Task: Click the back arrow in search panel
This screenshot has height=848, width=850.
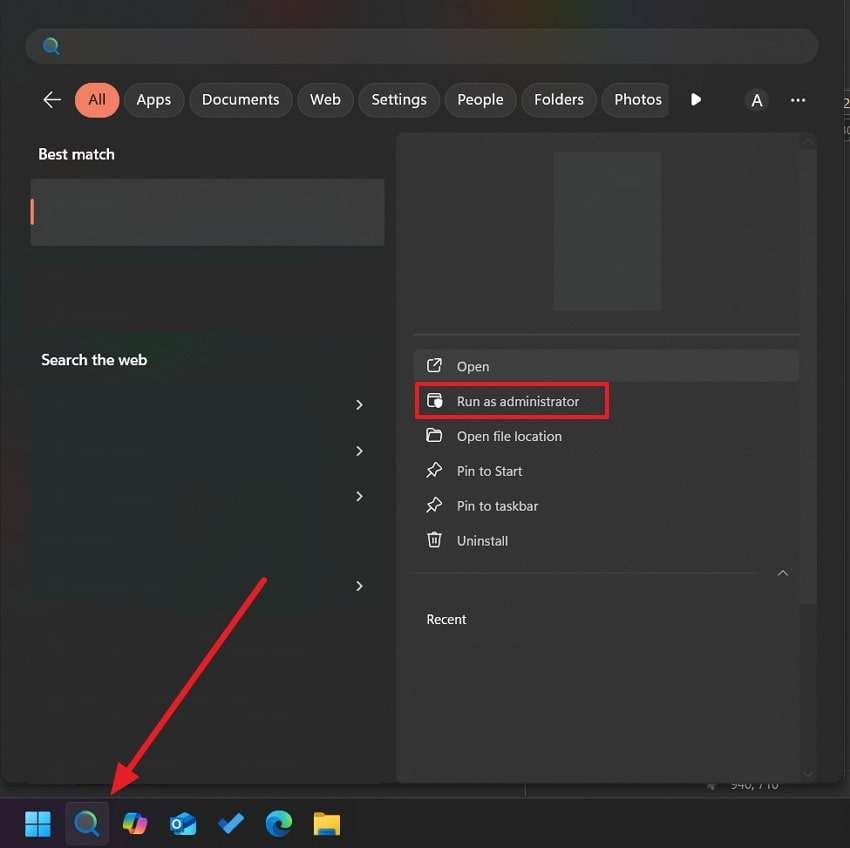Action: pos(52,100)
